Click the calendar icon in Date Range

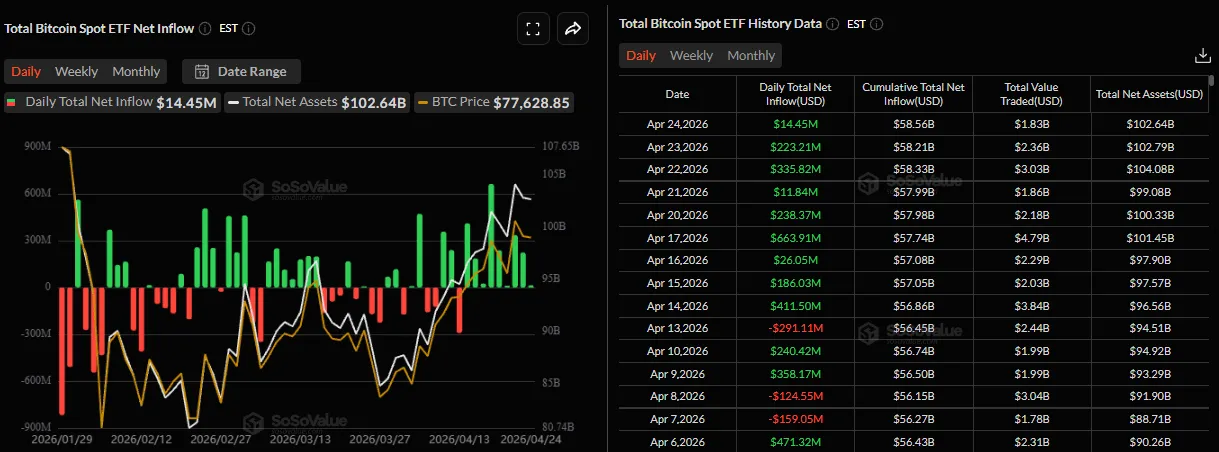point(201,72)
